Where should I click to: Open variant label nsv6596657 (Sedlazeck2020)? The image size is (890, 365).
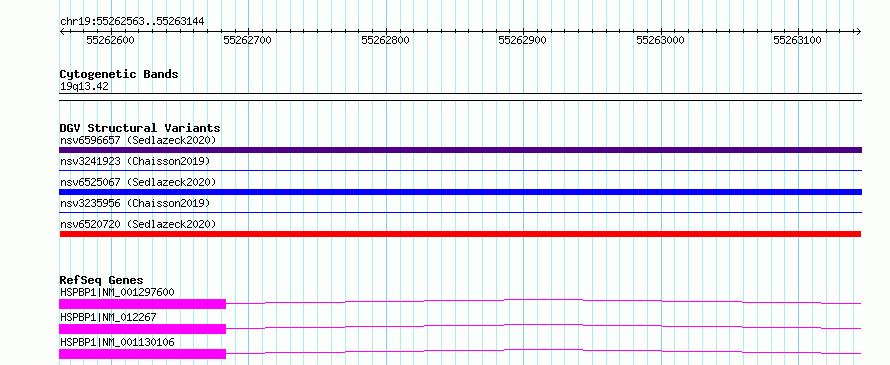click(x=138, y=140)
